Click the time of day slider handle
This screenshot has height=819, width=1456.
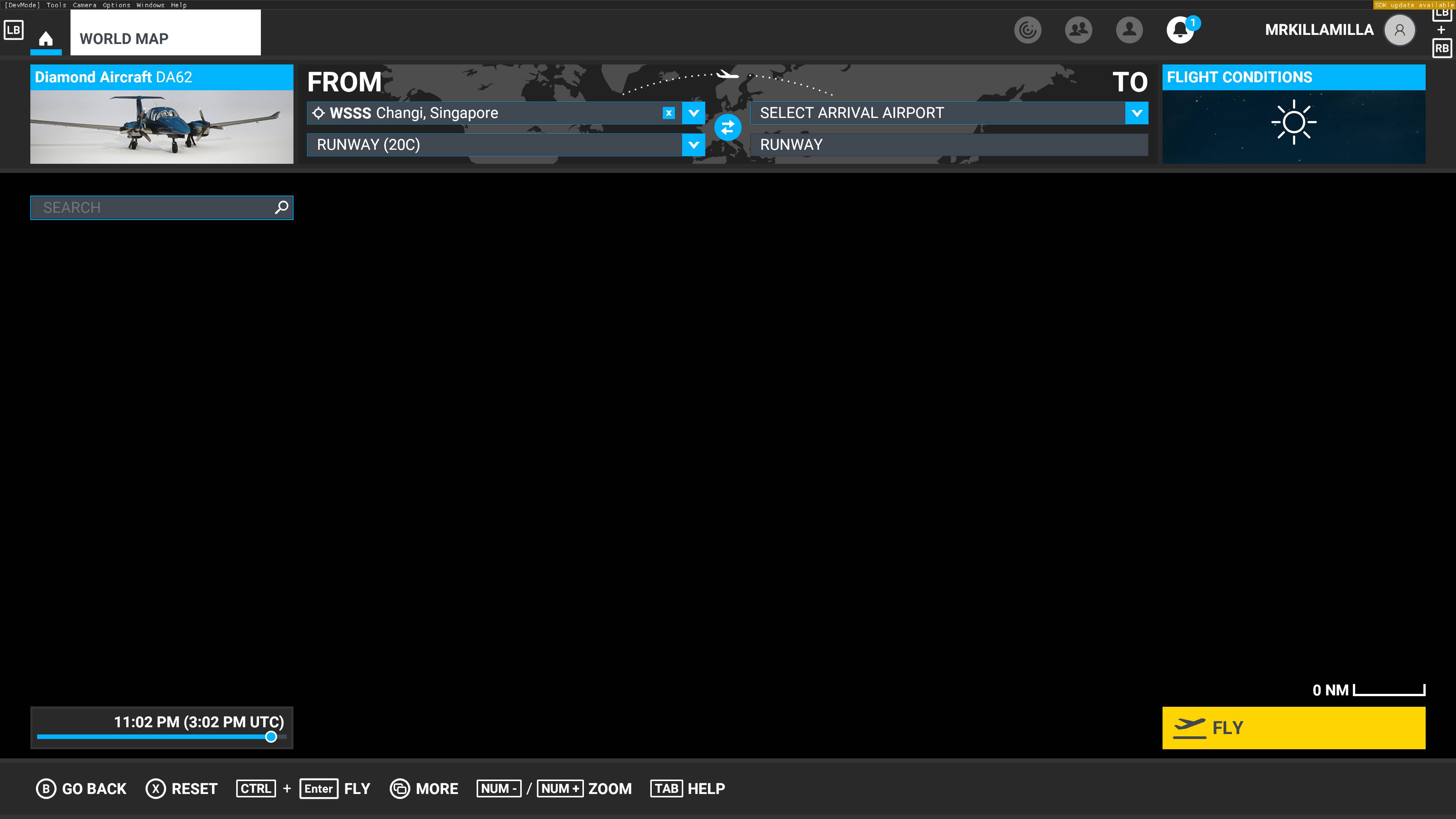coord(271,736)
